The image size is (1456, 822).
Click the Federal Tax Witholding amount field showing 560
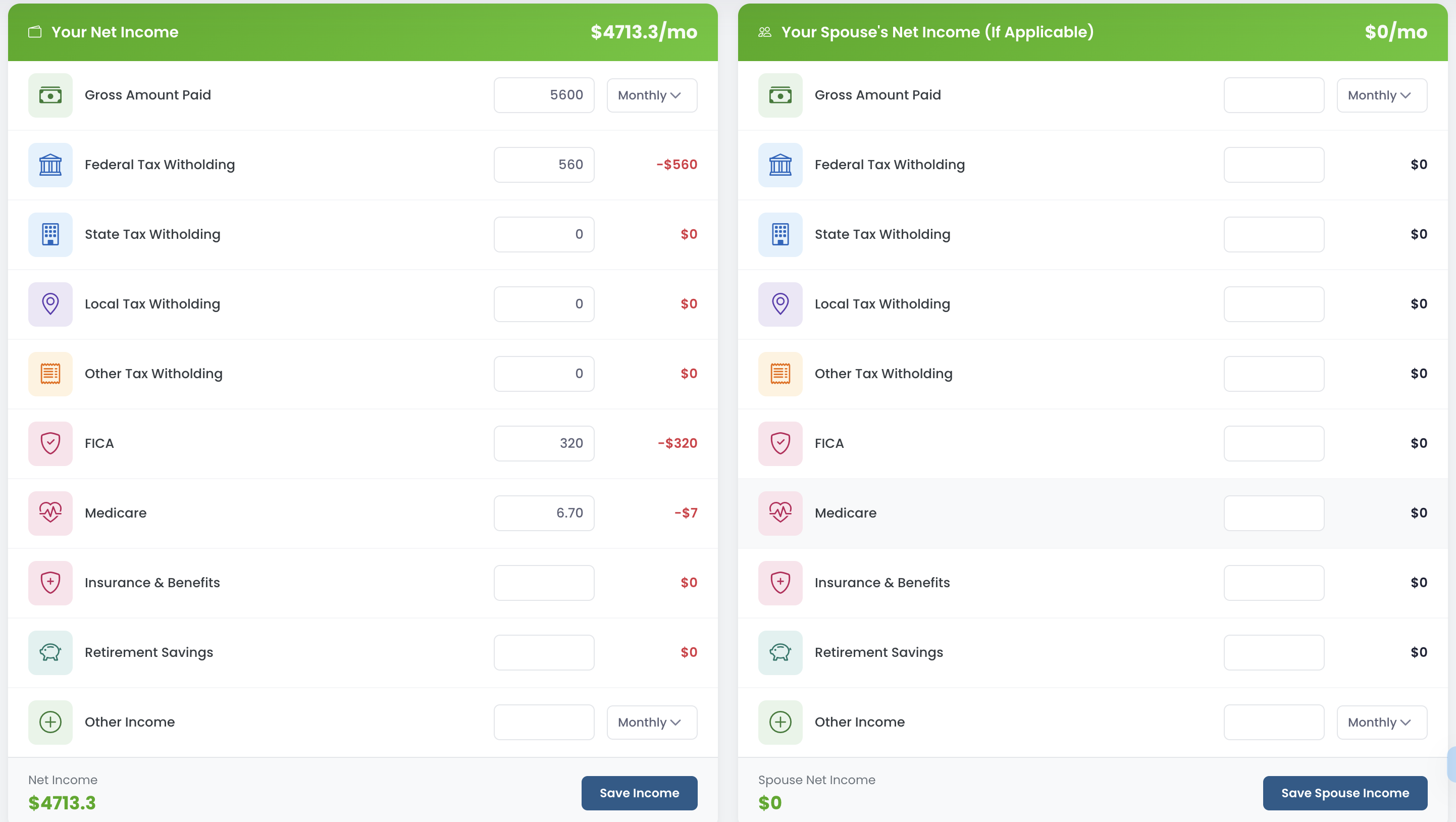click(x=543, y=165)
